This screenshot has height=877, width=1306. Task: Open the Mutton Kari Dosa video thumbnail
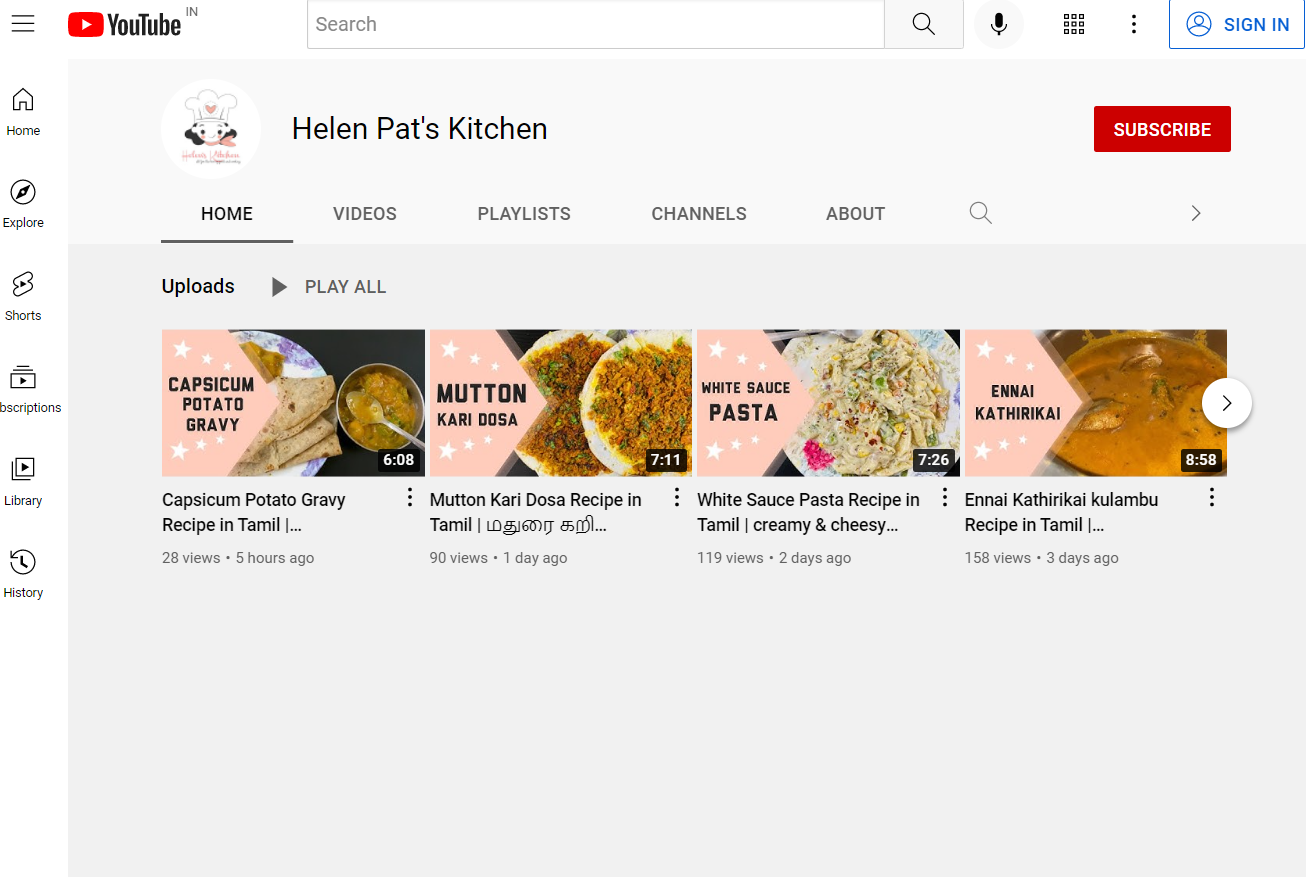coord(560,402)
